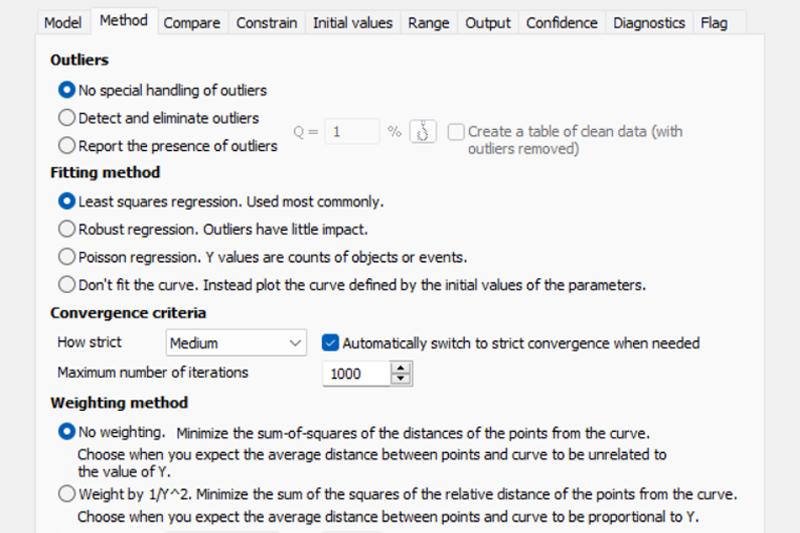Choose Report the presence of outliers

[67, 146]
